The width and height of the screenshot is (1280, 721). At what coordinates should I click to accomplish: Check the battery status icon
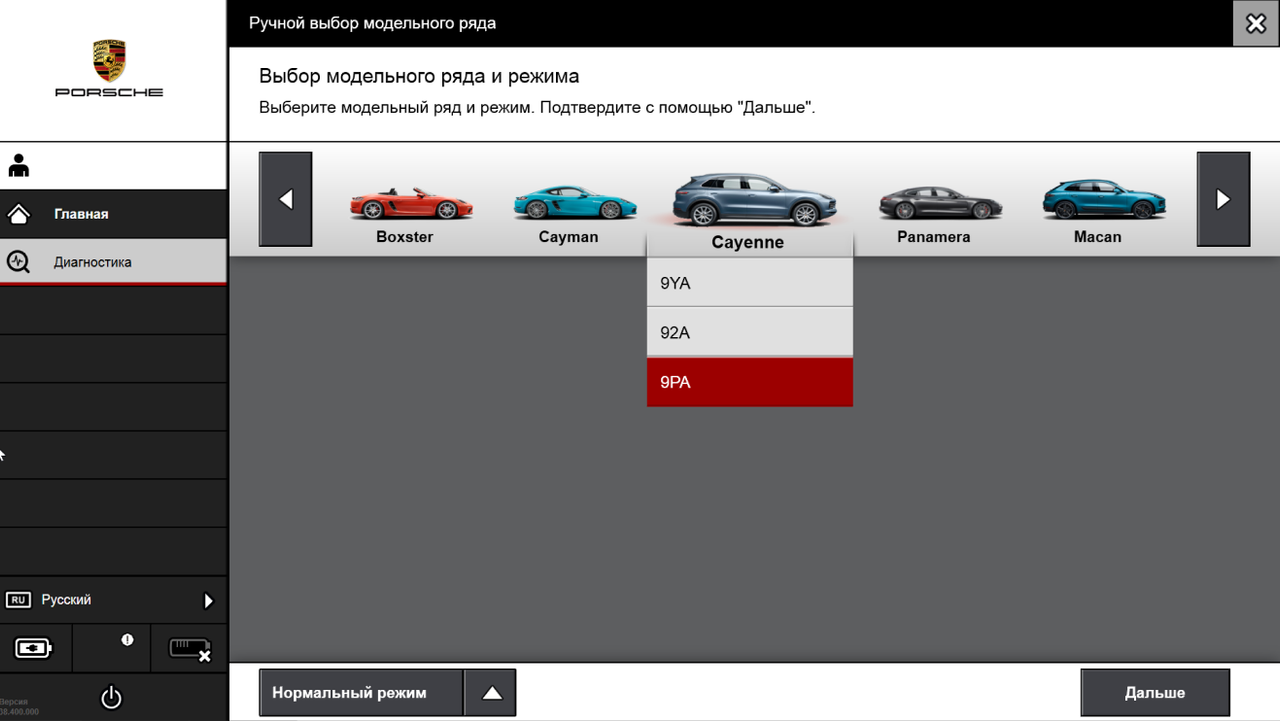(x=33, y=648)
